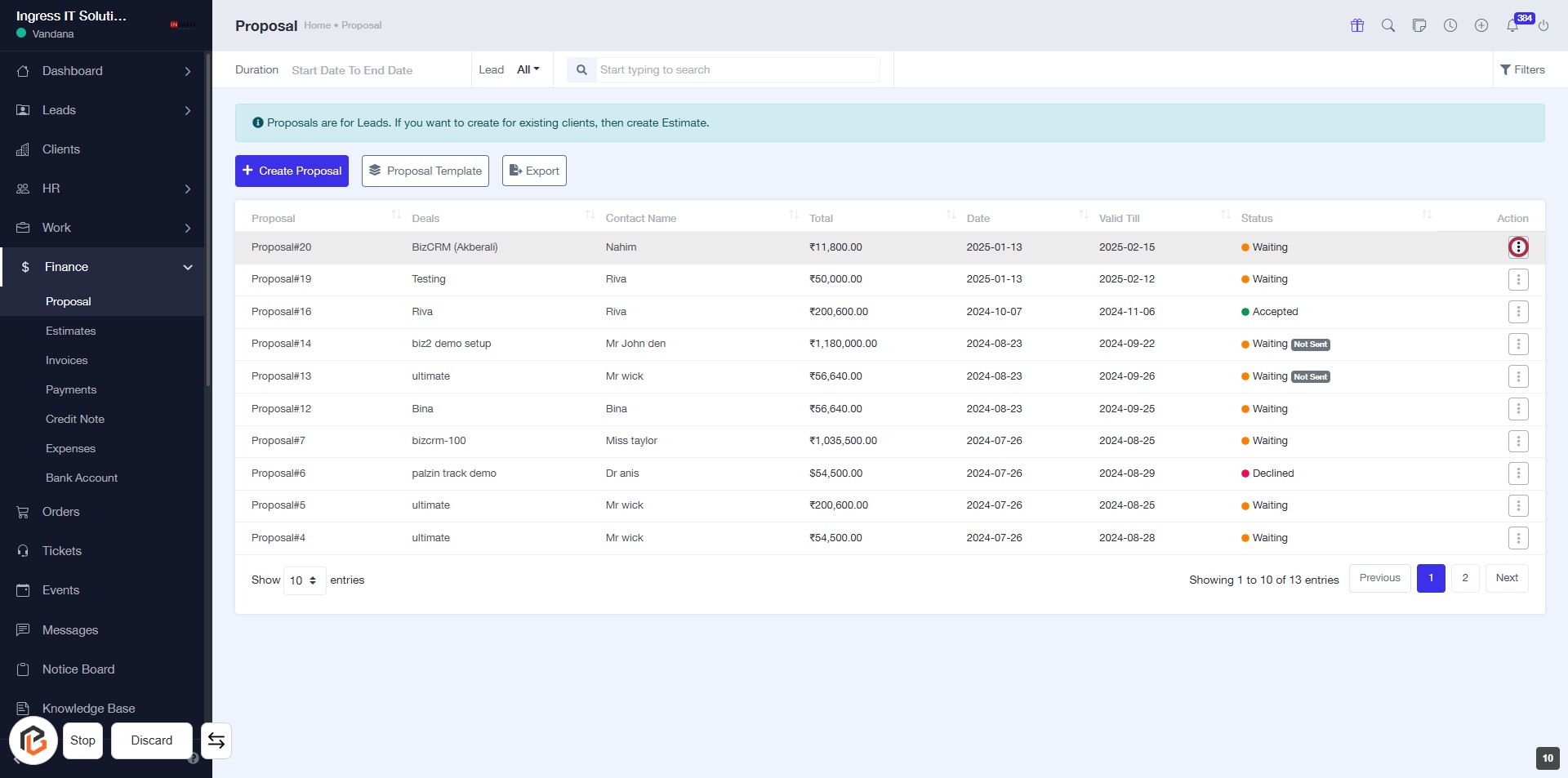Open action menu for Proposal#19
1568x778 pixels.
[x=1518, y=279]
